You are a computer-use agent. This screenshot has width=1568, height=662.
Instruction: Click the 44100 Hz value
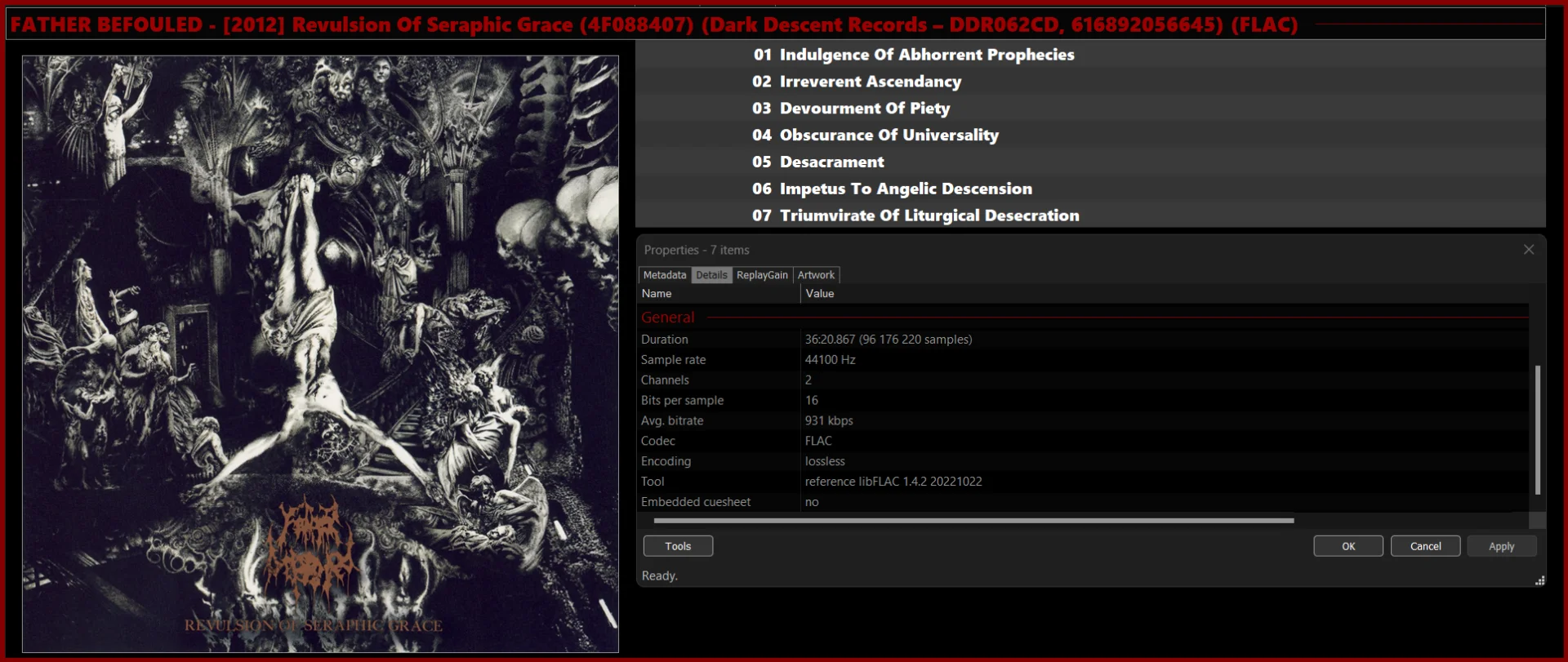(x=830, y=360)
